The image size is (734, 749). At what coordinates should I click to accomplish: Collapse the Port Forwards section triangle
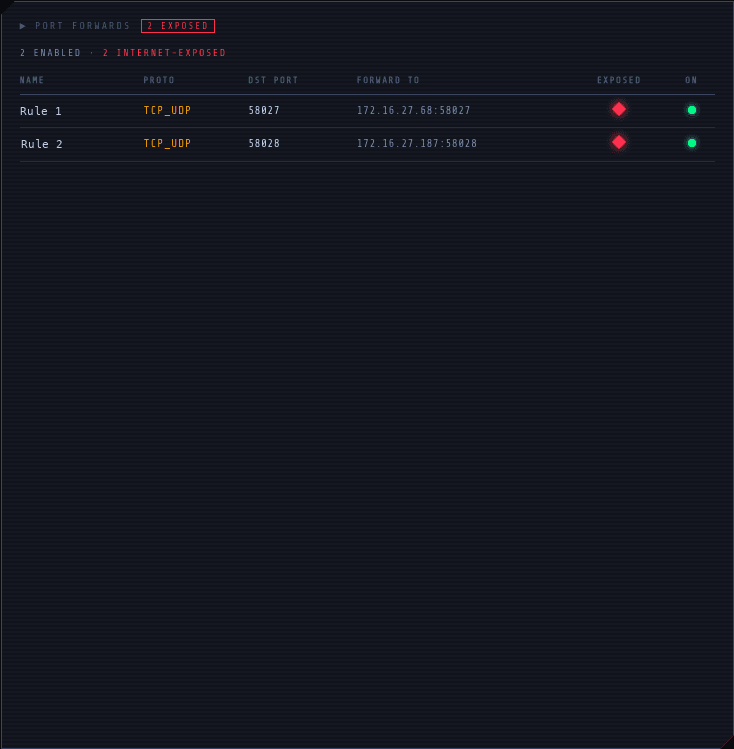pyautogui.click(x=22, y=26)
